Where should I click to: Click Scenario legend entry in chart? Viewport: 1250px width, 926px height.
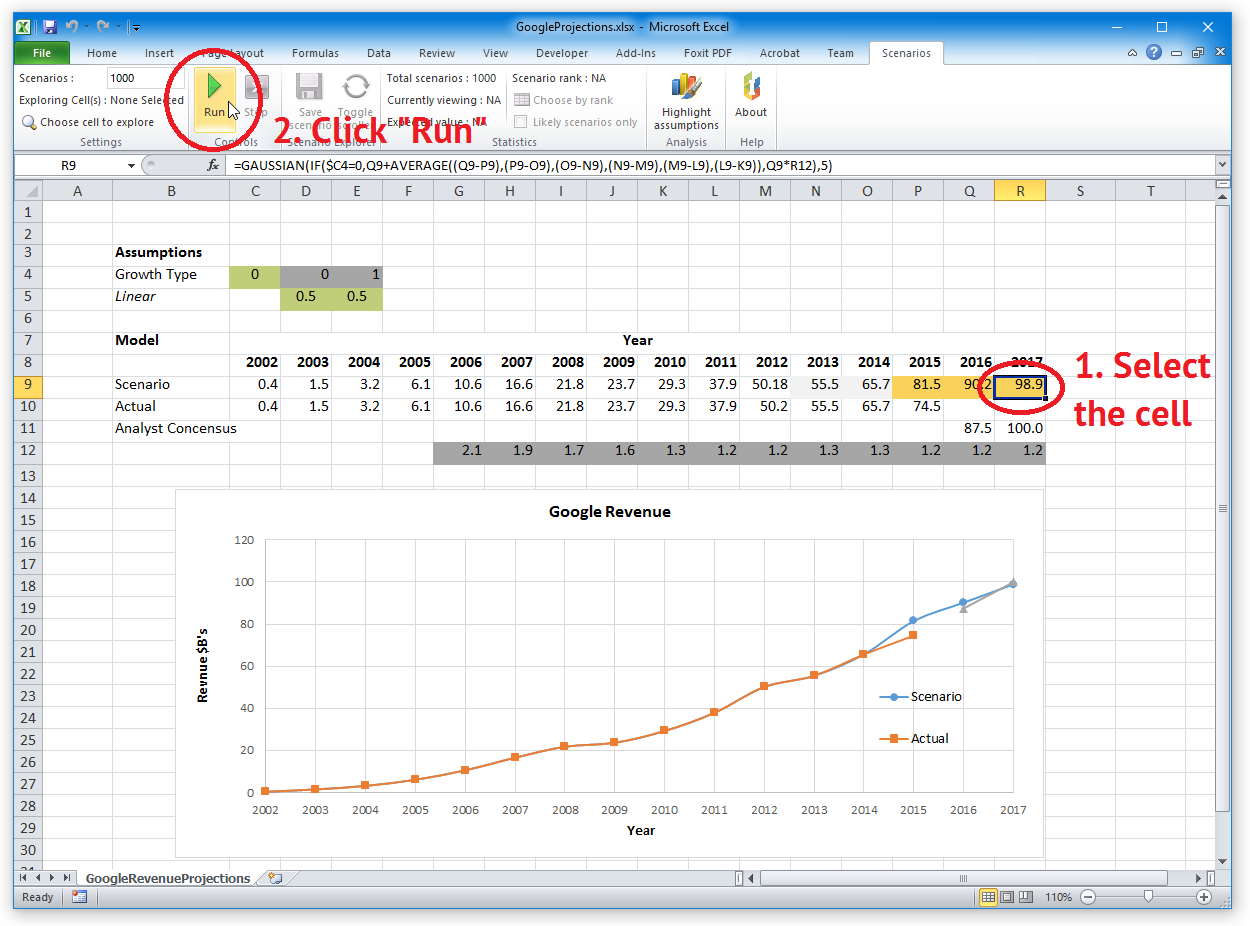(920, 696)
